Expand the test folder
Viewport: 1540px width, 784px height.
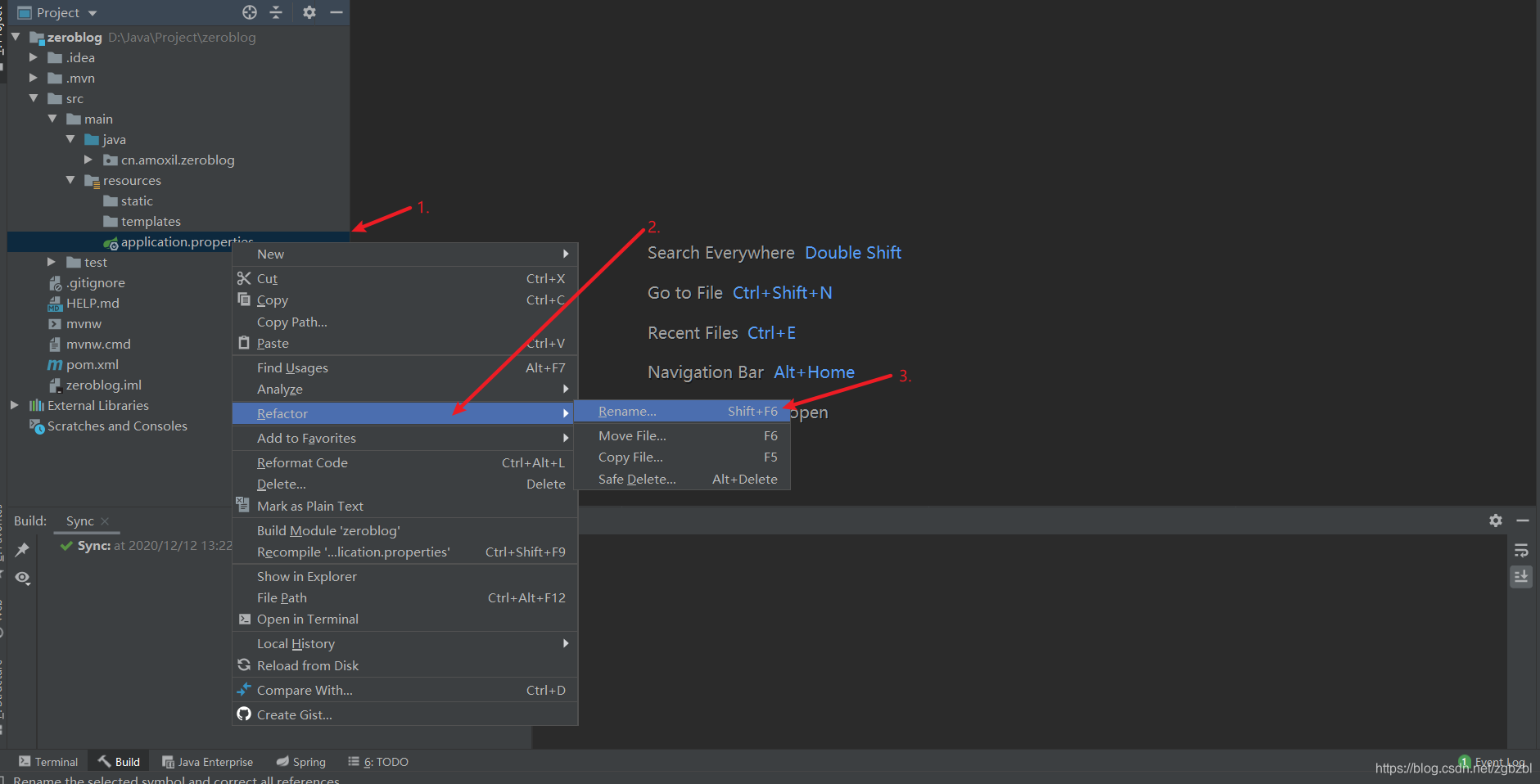(x=52, y=262)
